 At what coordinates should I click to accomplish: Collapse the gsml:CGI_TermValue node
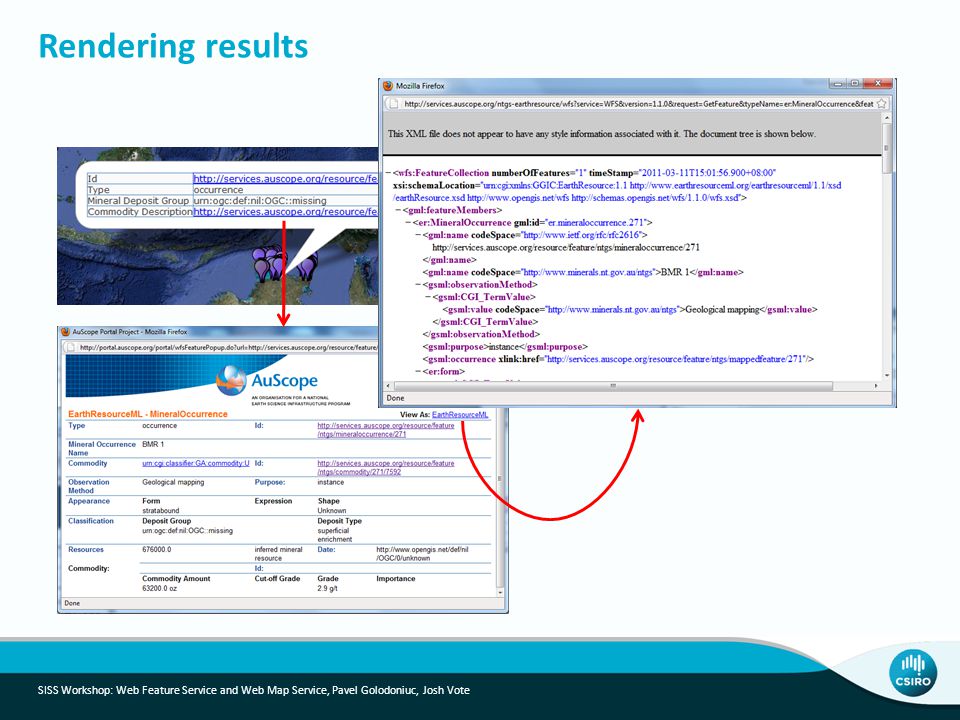tap(428, 297)
